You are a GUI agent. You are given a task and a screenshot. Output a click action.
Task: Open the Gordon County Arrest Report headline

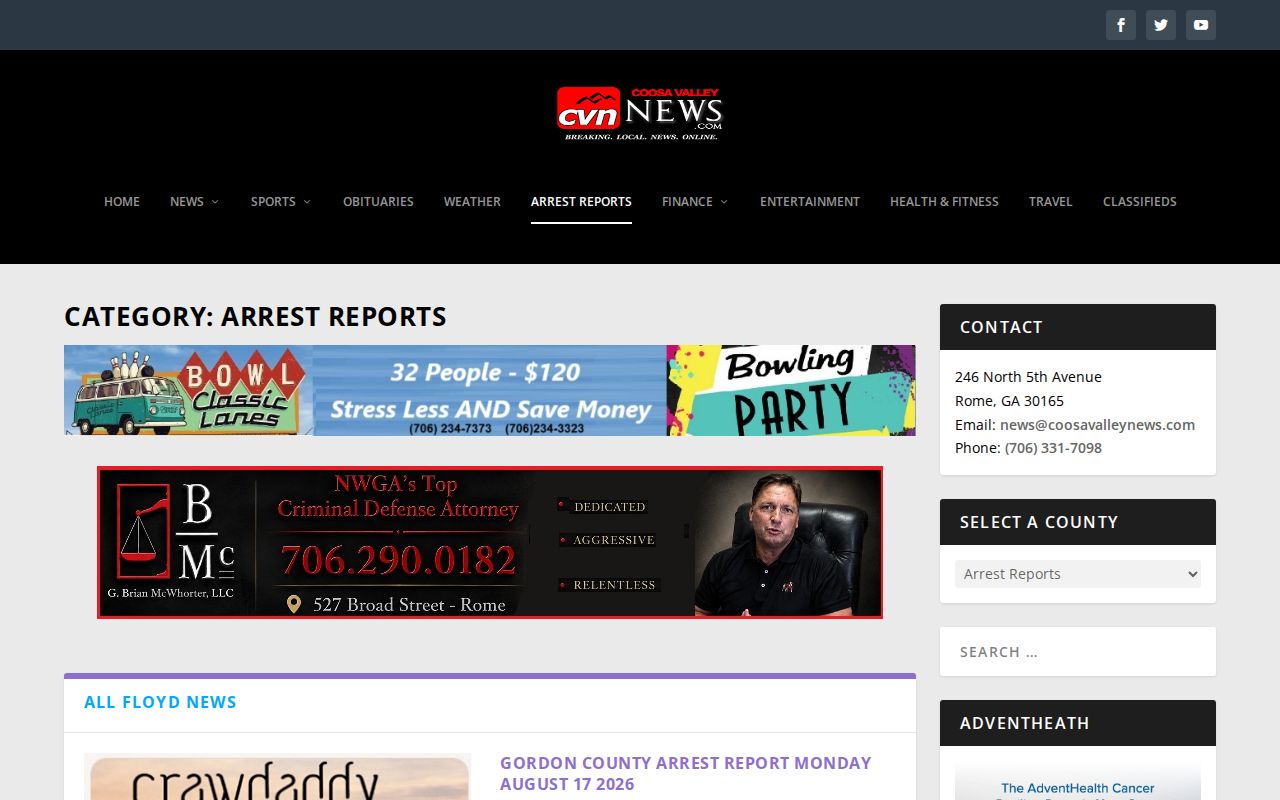(685, 774)
